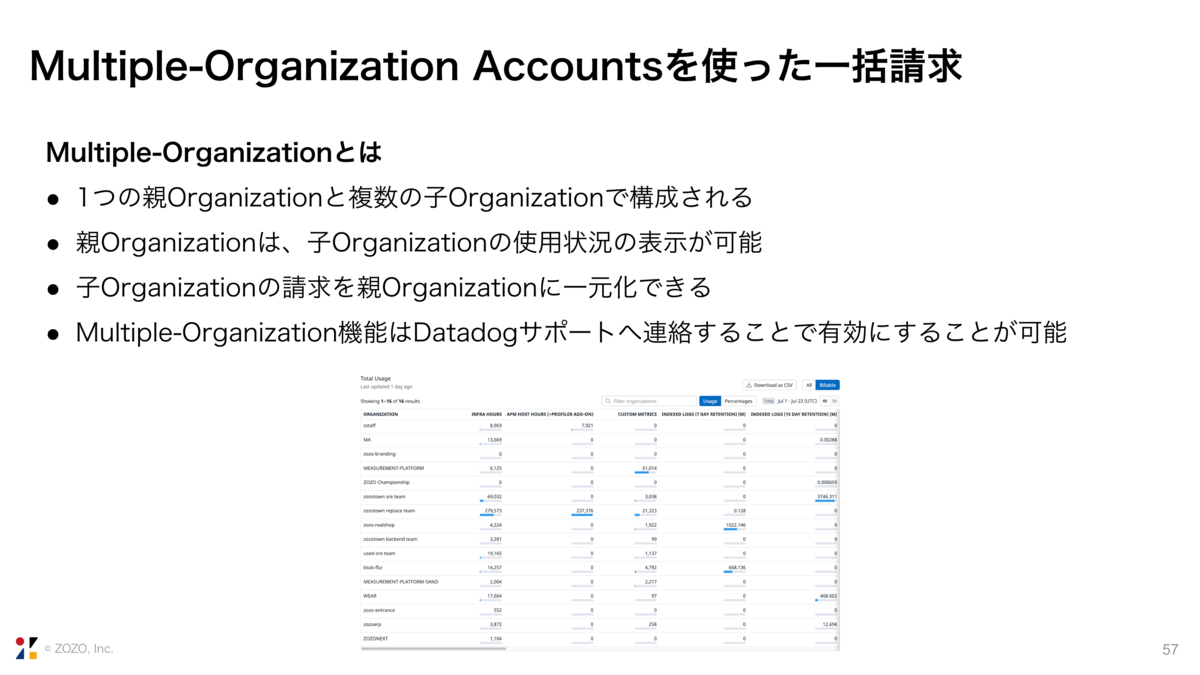Click the 61,014 custom metrics value

pos(650,468)
